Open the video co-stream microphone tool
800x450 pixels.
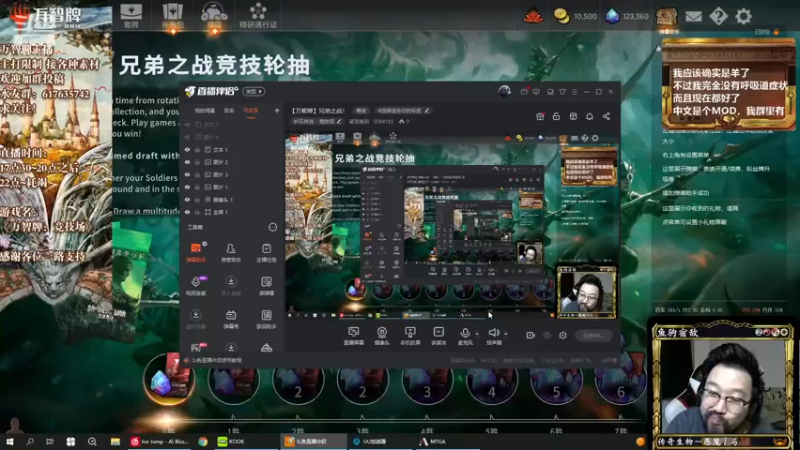pos(196,285)
